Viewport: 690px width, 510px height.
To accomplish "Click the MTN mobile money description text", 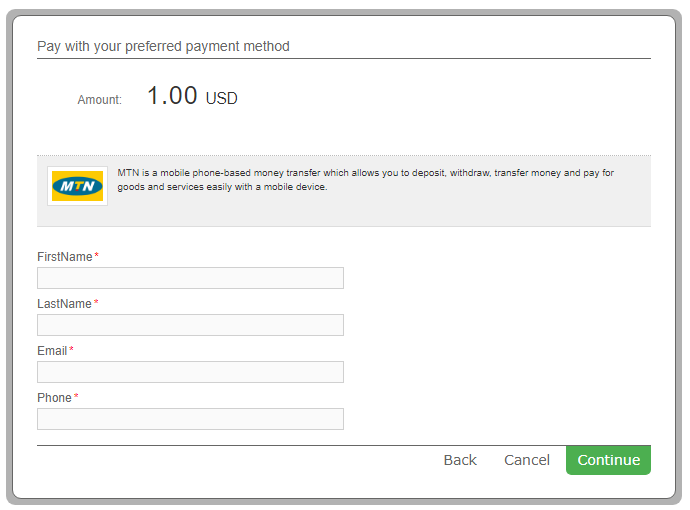I will pos(365,180).
